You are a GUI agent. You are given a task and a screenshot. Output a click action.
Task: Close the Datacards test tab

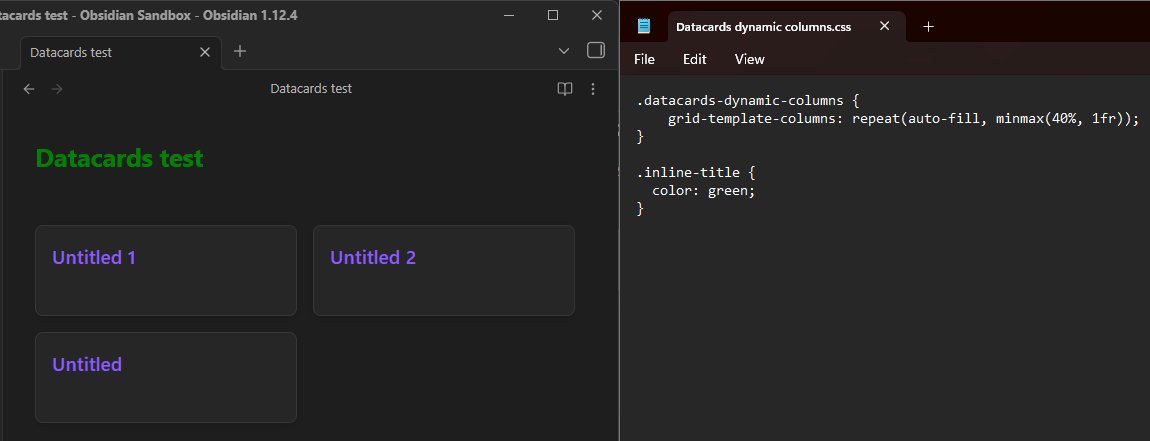click(x=205, y=52)
